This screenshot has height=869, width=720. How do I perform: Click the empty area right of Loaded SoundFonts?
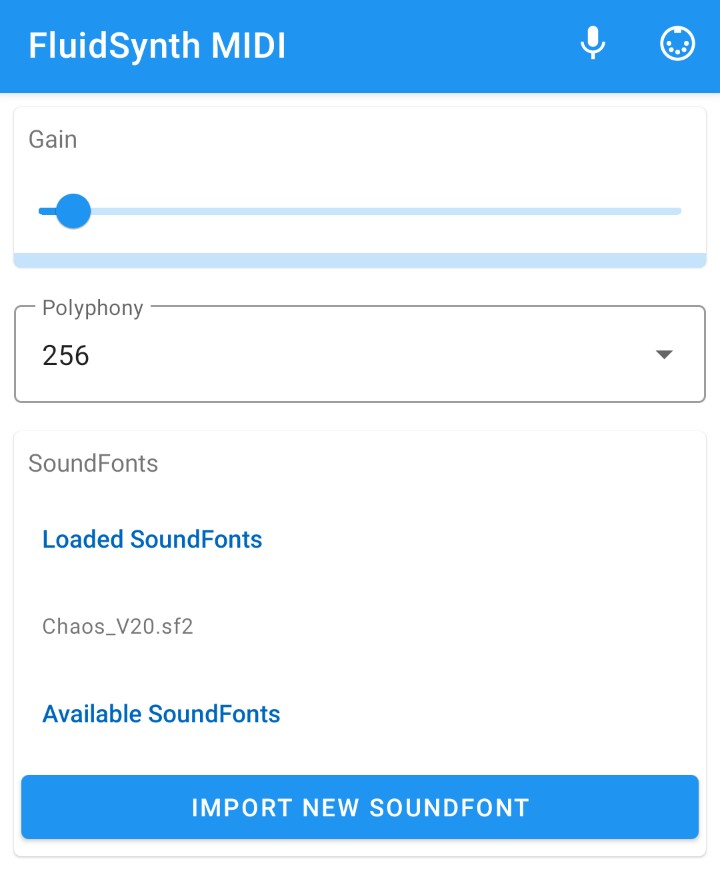coord(480,540)
